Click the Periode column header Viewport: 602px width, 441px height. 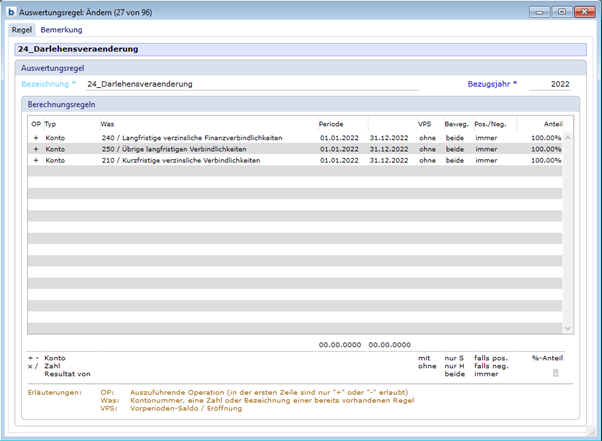point(331,123)
